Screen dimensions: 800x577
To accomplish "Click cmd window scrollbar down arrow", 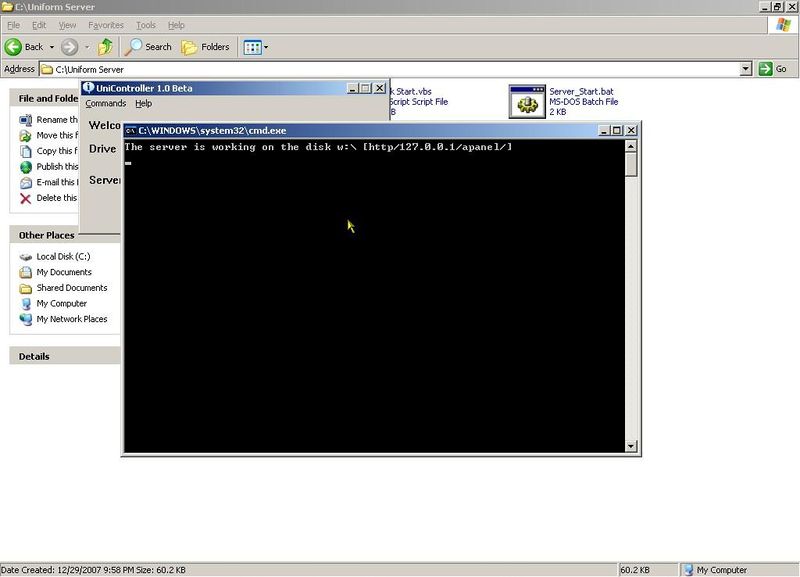I will (631, 446).
